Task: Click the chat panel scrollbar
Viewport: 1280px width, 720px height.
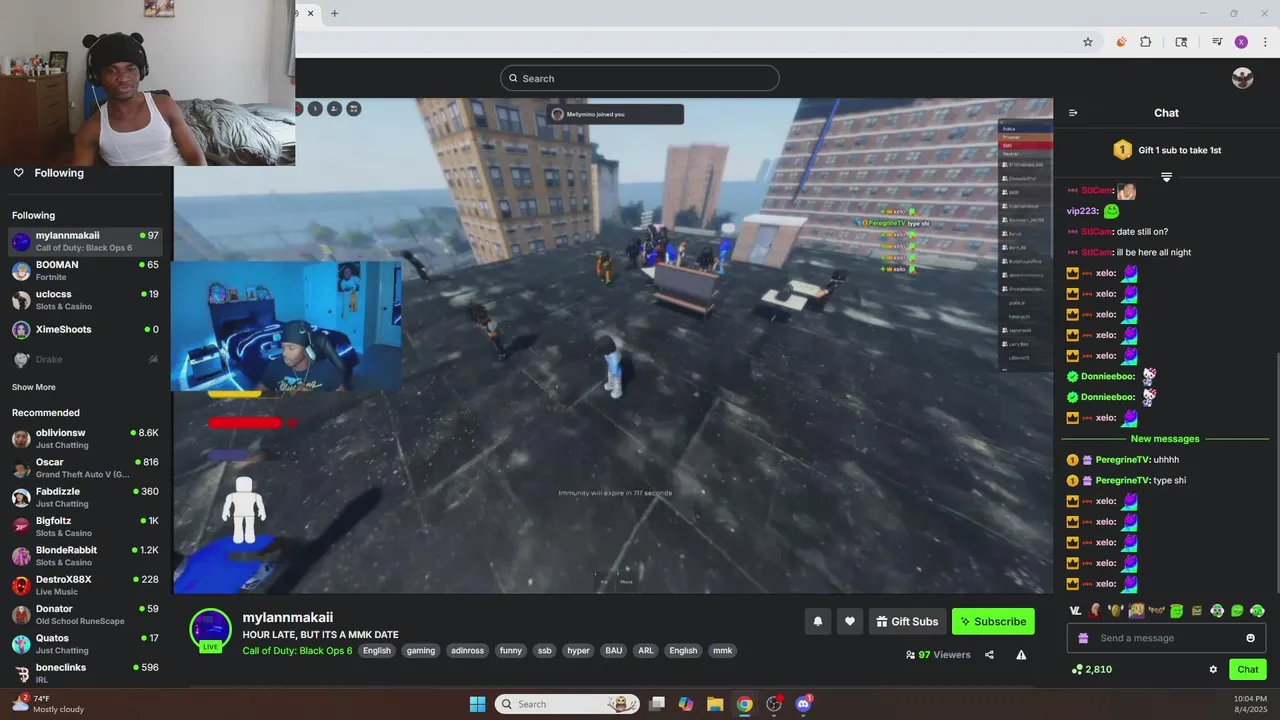Action: coord(1276,475)
